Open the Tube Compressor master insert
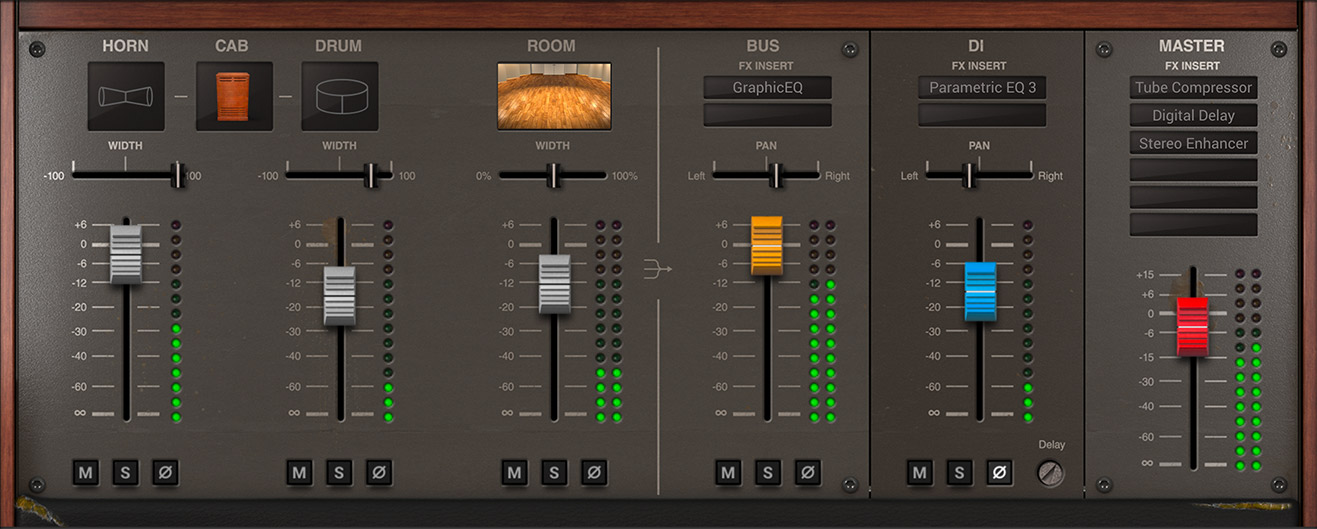The width and height of the screenshot is (1317, 529). (1193, 88)
